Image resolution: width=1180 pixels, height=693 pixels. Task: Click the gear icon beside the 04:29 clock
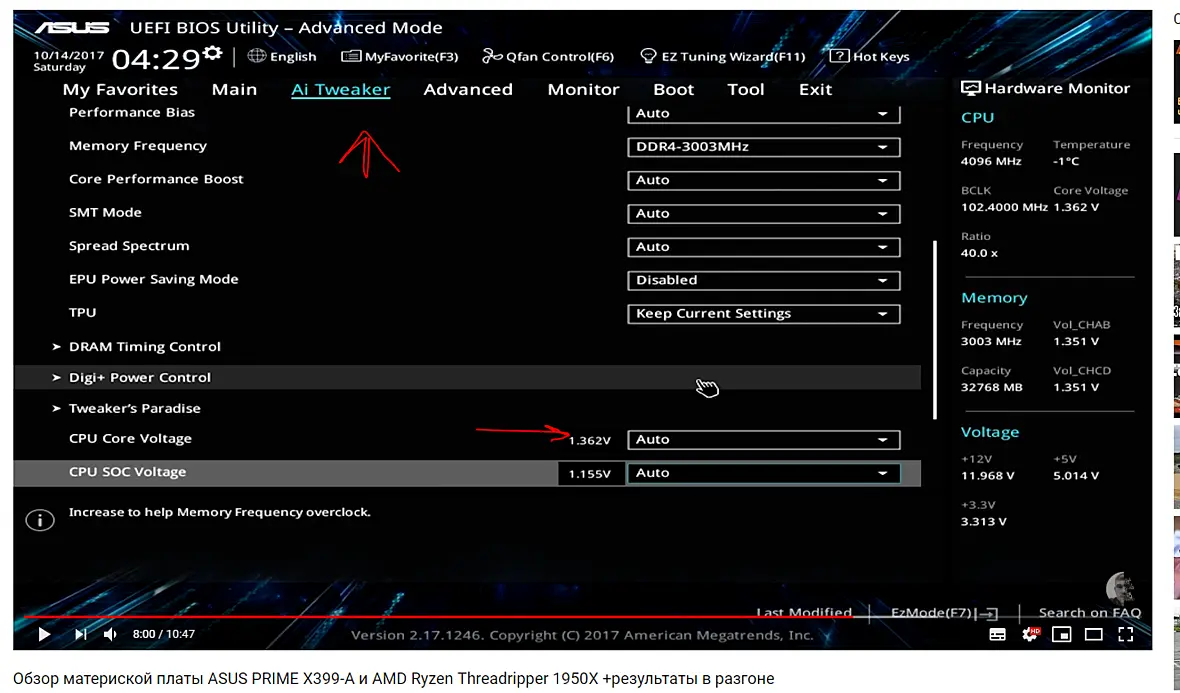[214, 53]
